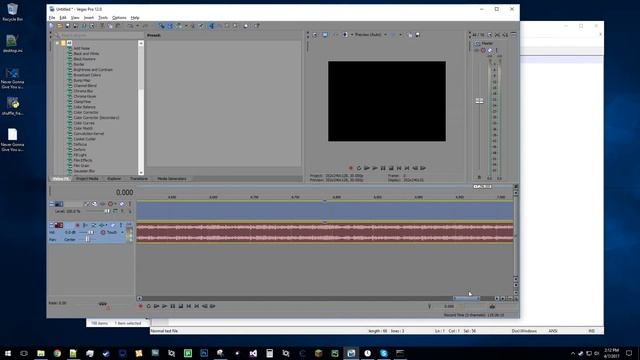Click the timeline horizontal scrollbar thumb
Screen dimensions: 640x360
pos(466,298)
